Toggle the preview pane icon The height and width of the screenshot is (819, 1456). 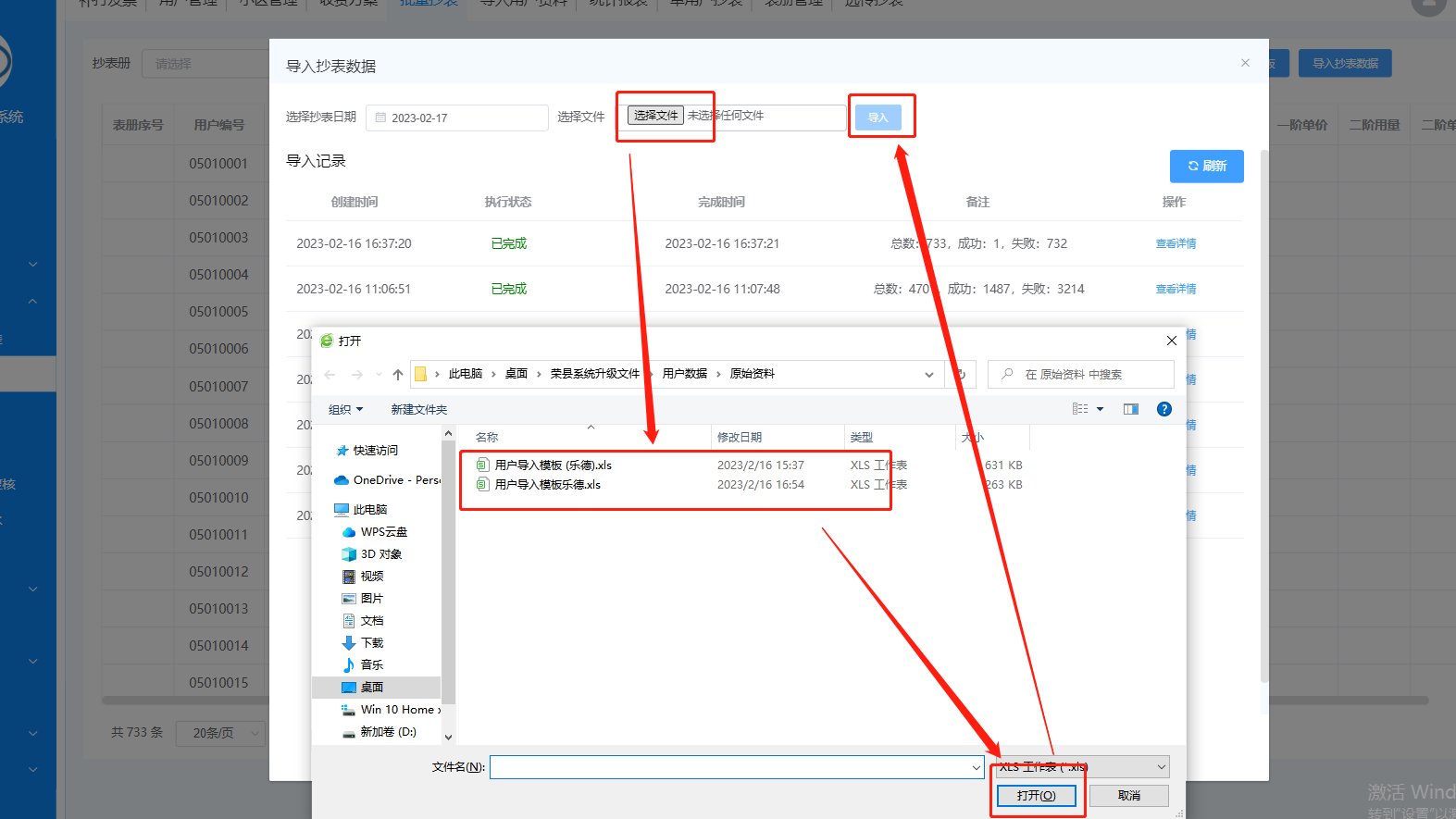[1131, 409]
